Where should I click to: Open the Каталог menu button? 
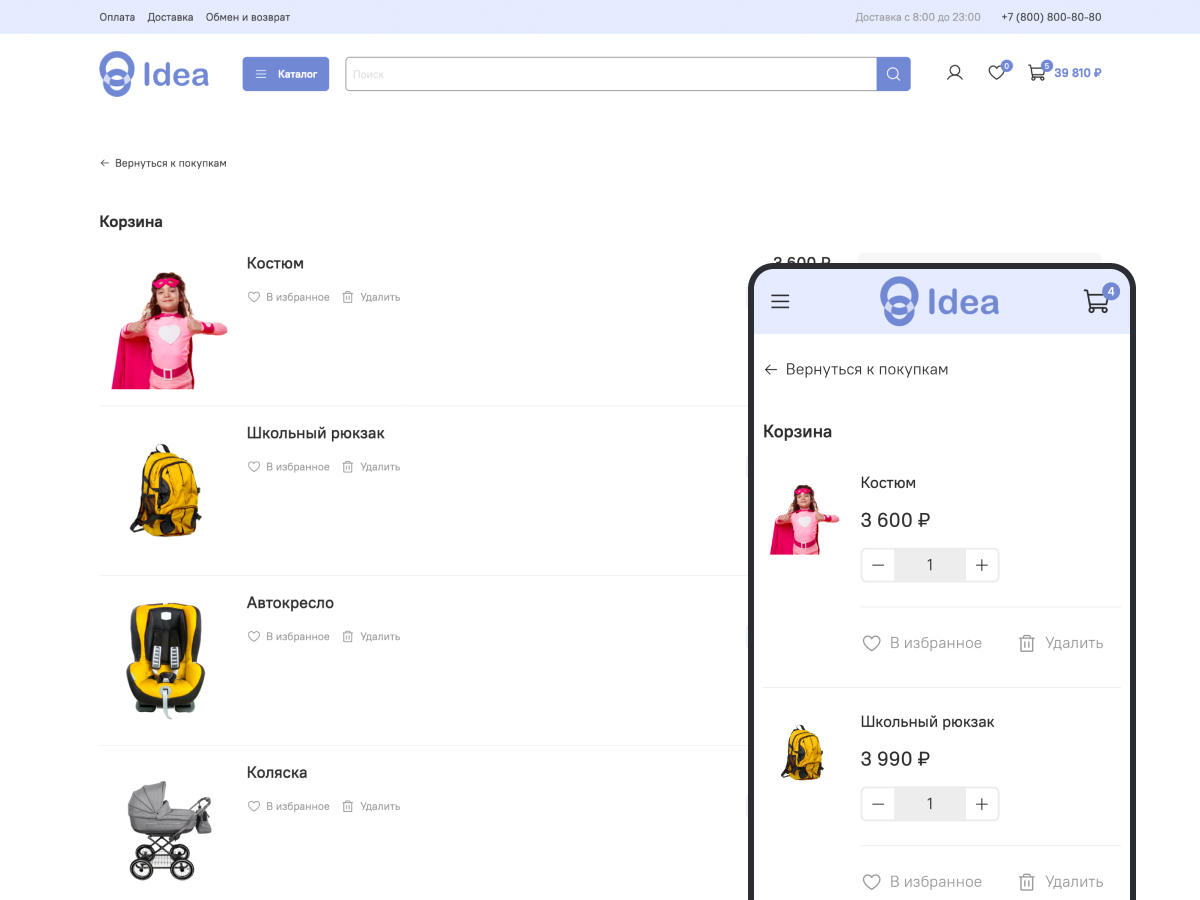point(286,74)
